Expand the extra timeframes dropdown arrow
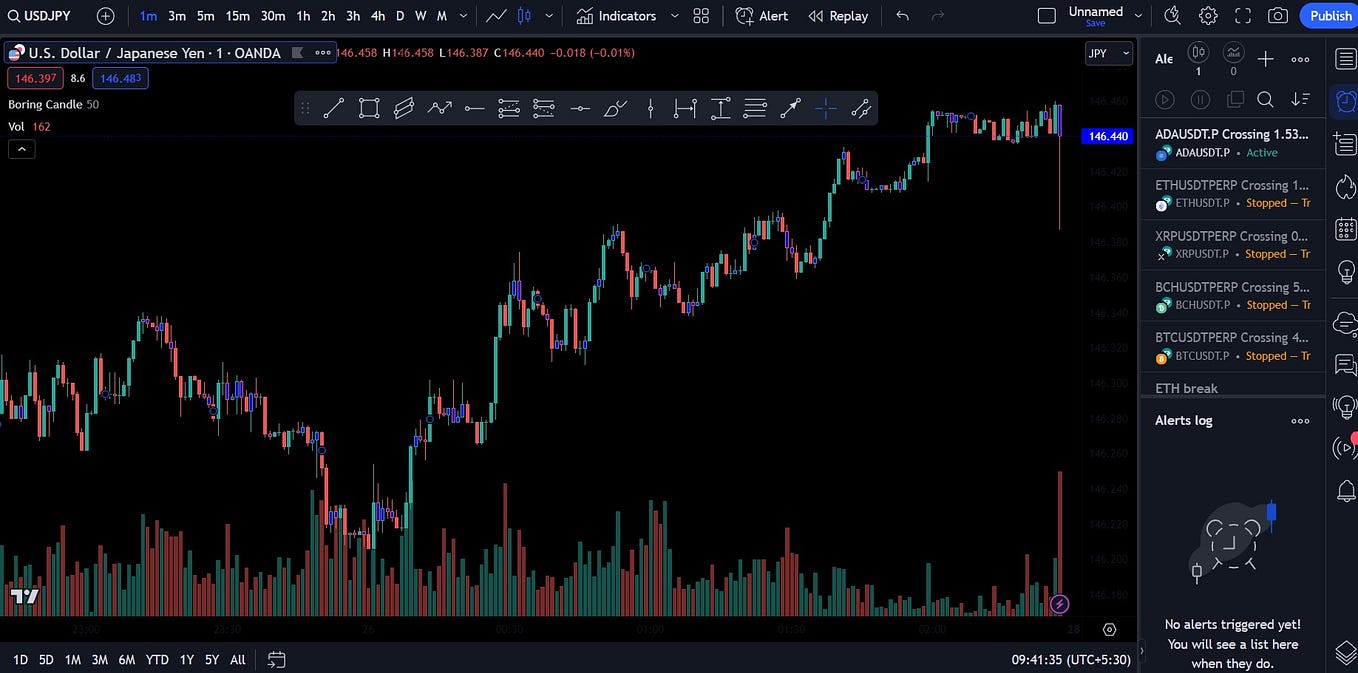This screenshot has width=1358, height=673. pyautogui.click(x=462, y=16)
